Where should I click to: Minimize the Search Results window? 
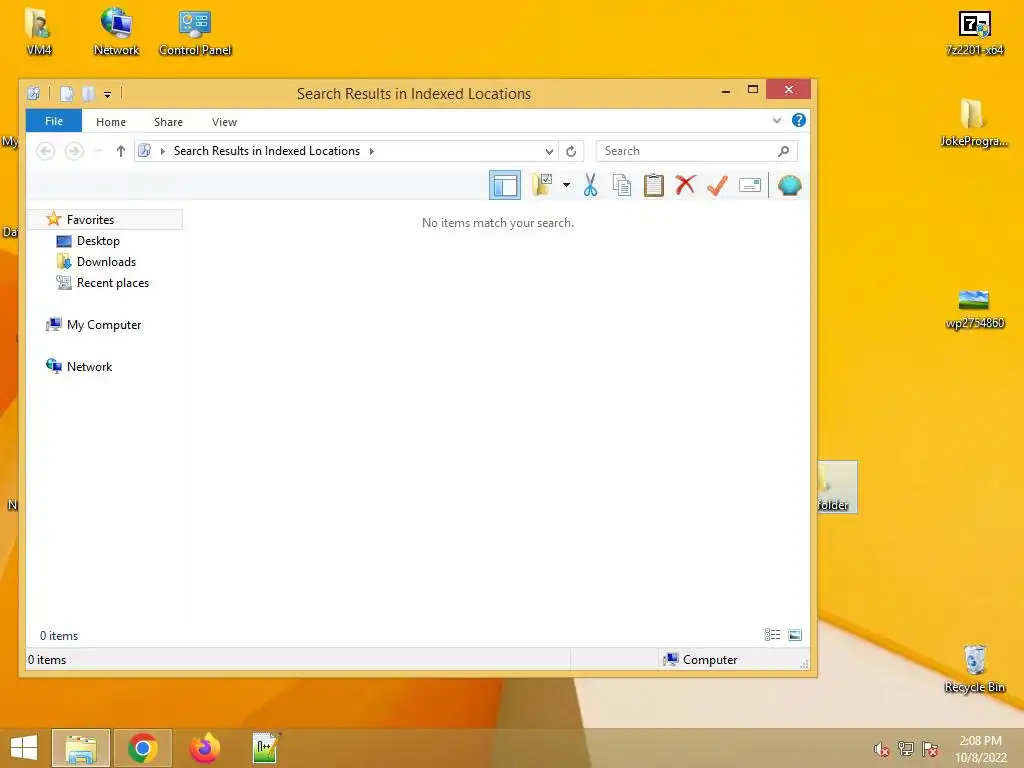click(x=726, y=91)
